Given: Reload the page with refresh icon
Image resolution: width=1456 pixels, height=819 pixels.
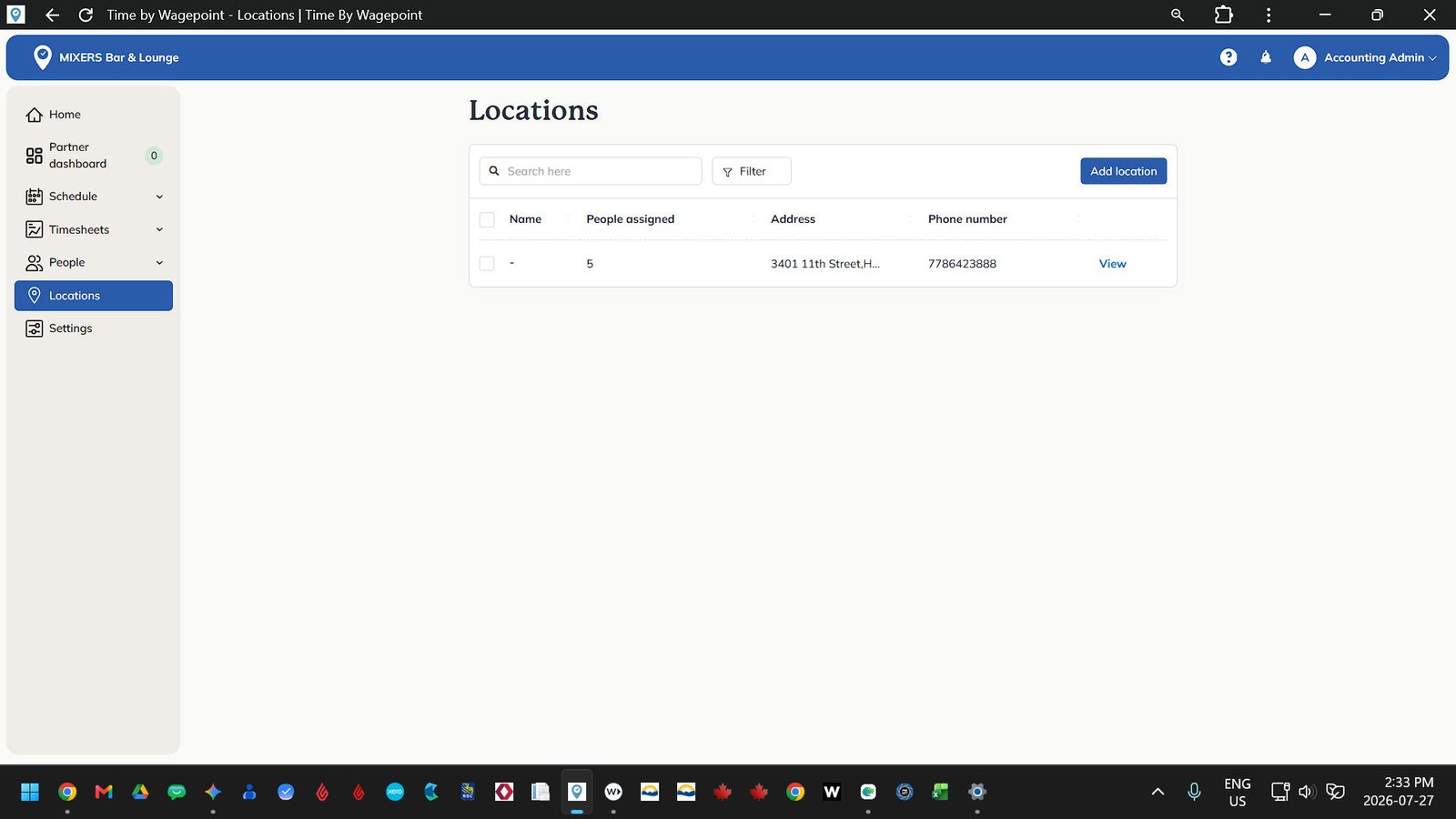Looking at the screenshot, I should click(x=86, y=15).
